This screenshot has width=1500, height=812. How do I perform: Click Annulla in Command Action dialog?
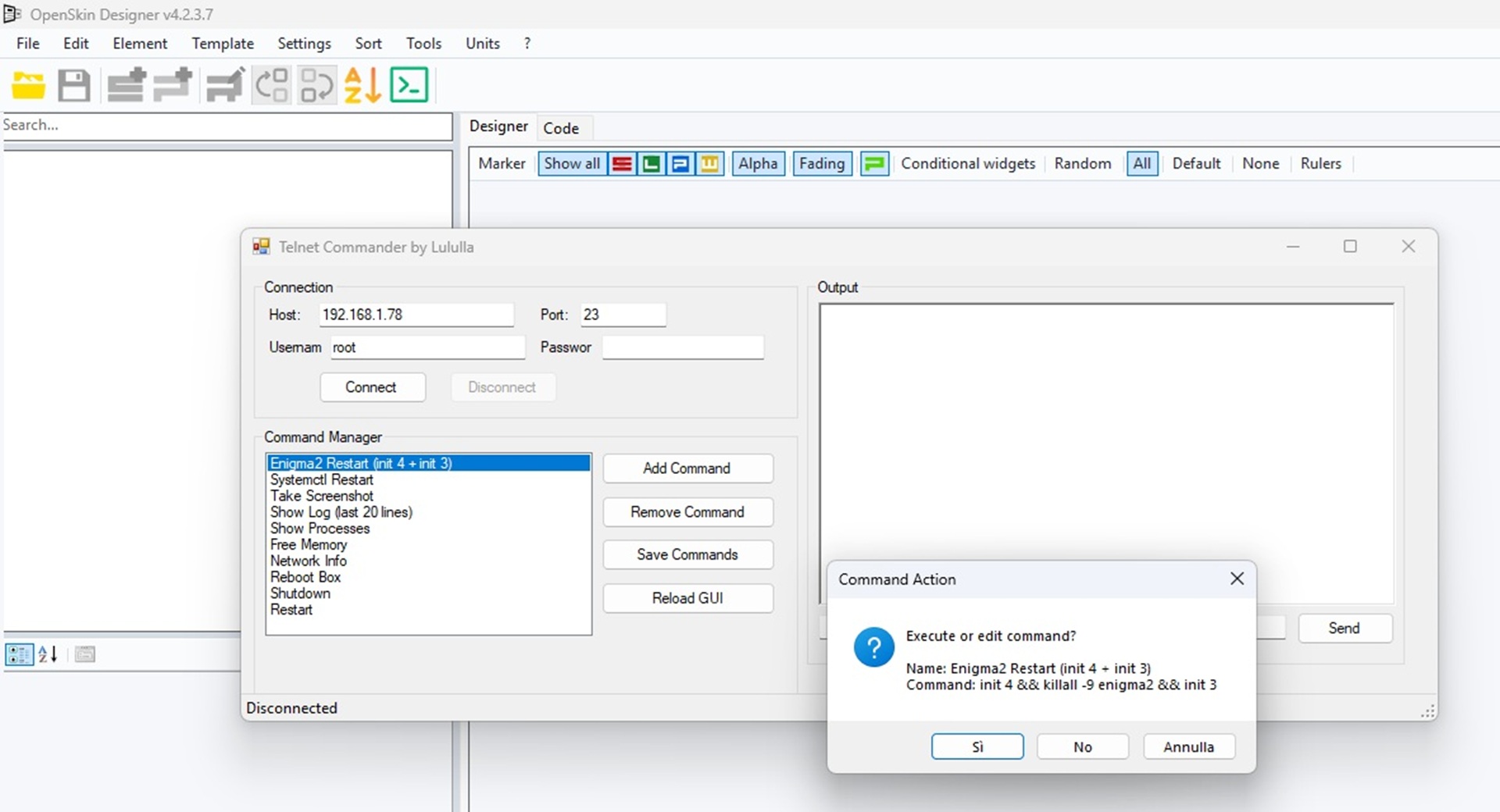pos(1189,747)
